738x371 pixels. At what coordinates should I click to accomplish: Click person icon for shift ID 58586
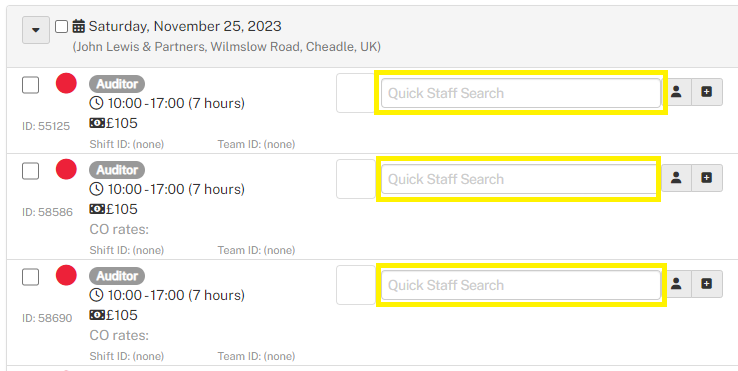coord(676,178)
